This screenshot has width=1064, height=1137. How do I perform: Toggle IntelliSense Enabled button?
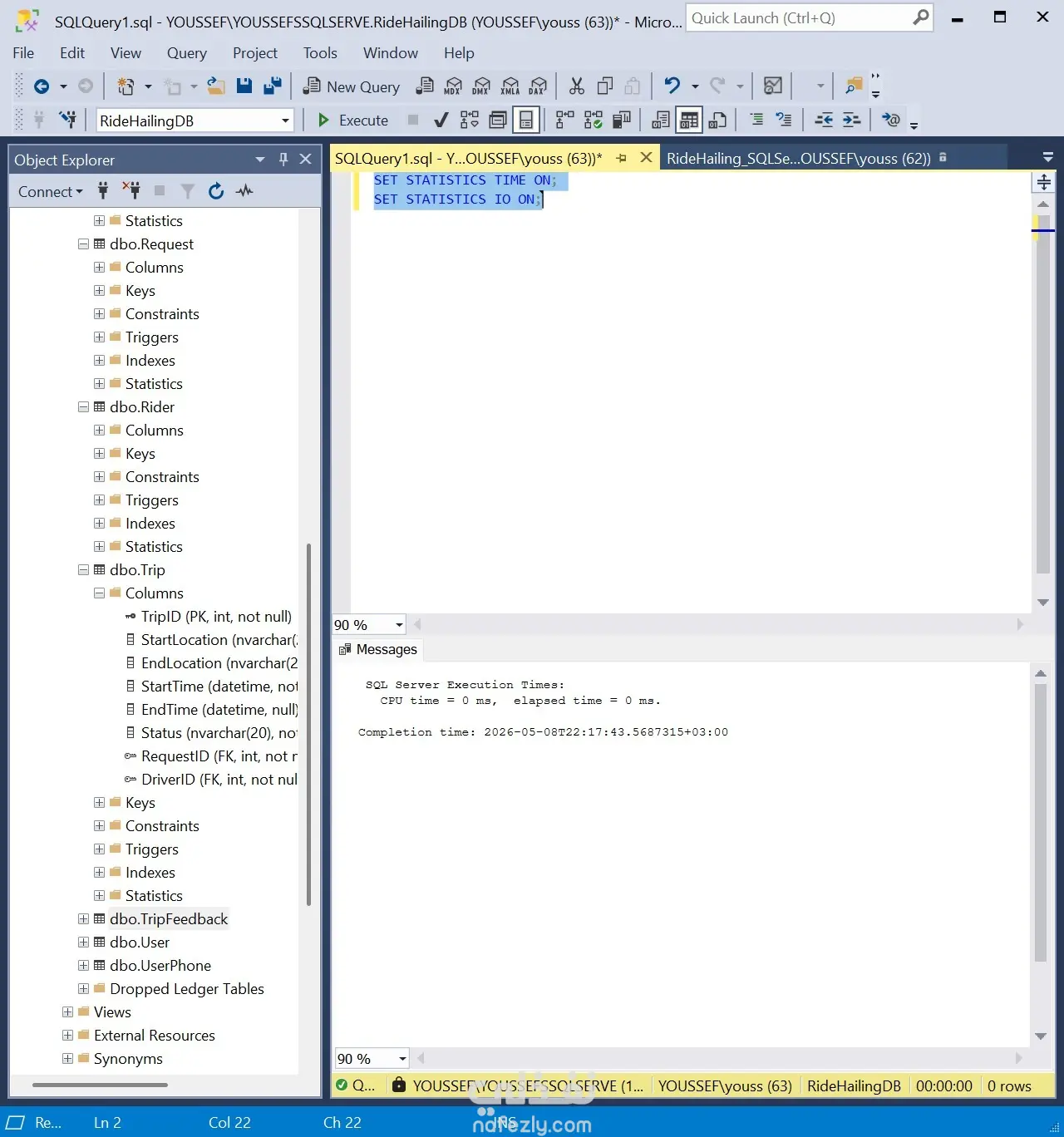526,120
